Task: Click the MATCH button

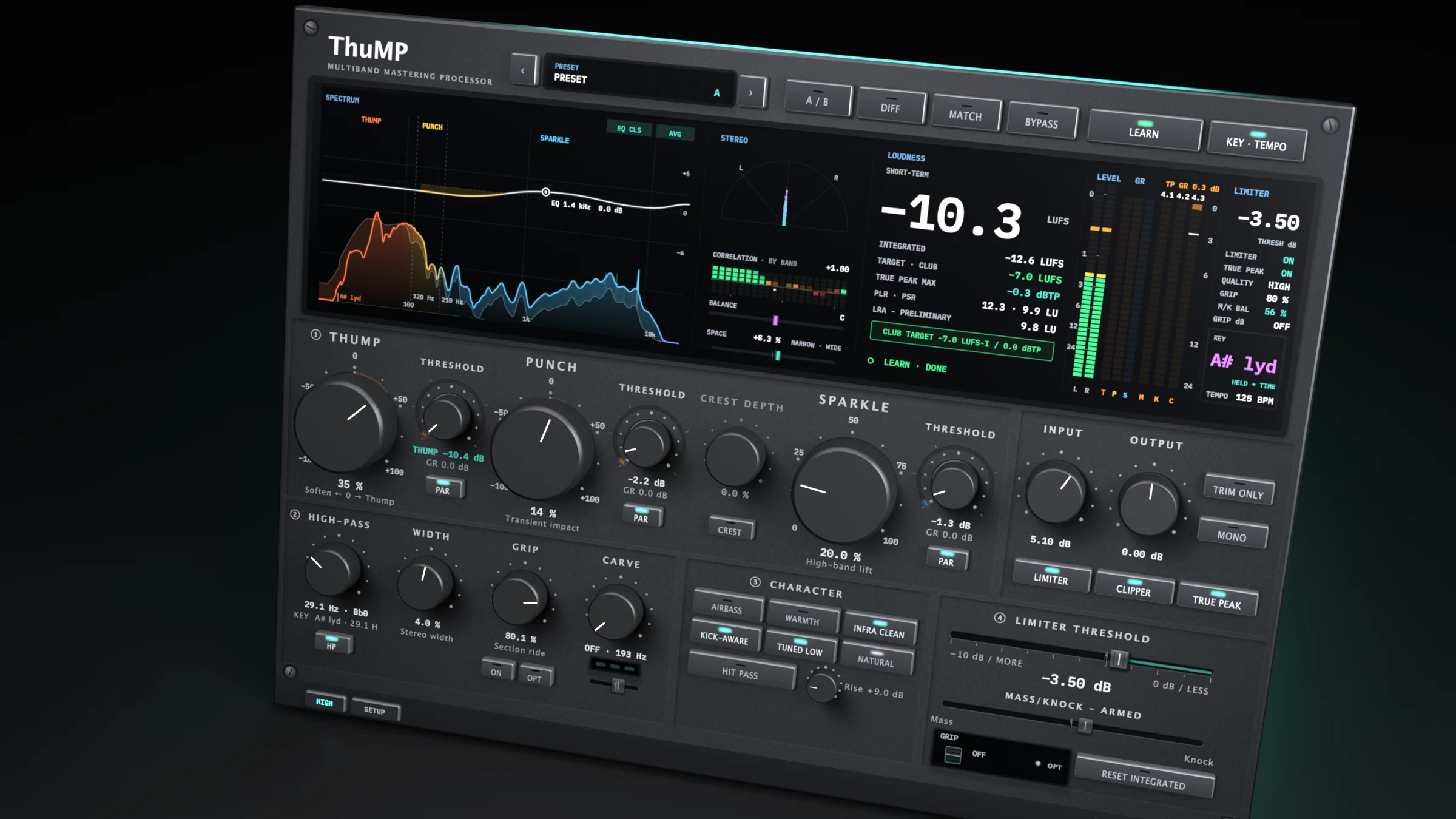Action: (x=966, y=114)
